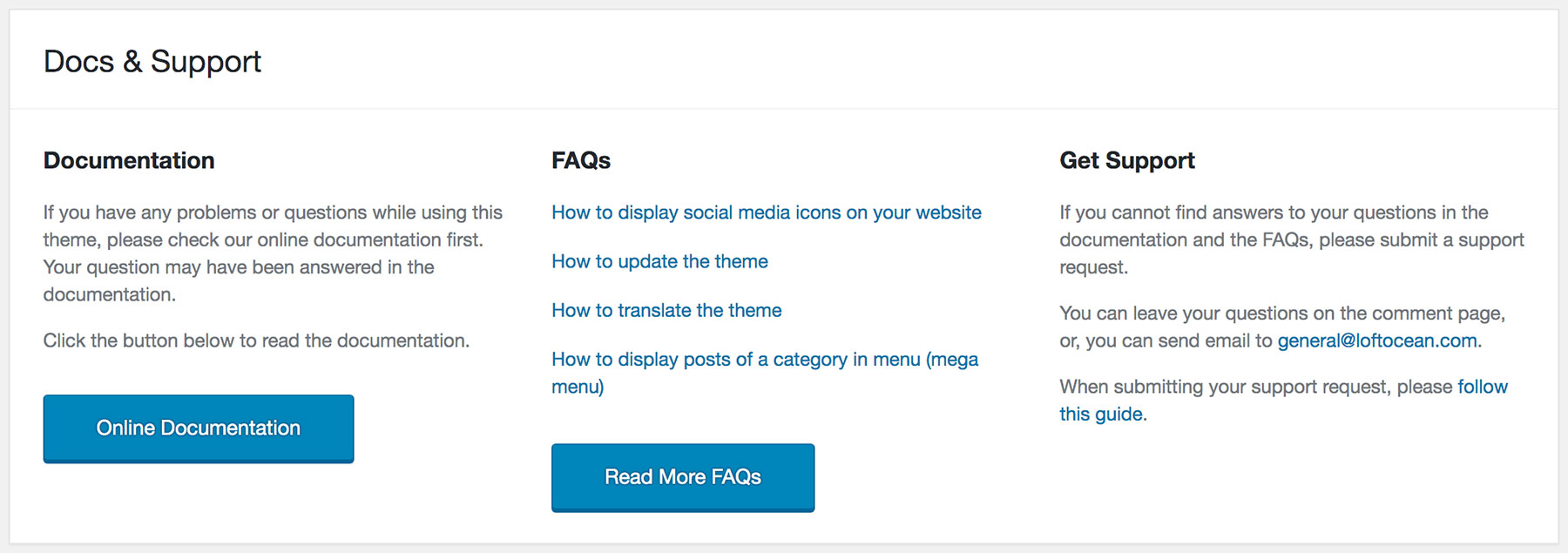Image resolution: width=1568 pixels, height=553 pixels.
Task: Click the 'Your question may have been answered' sentence
Action: pos(238,267)
